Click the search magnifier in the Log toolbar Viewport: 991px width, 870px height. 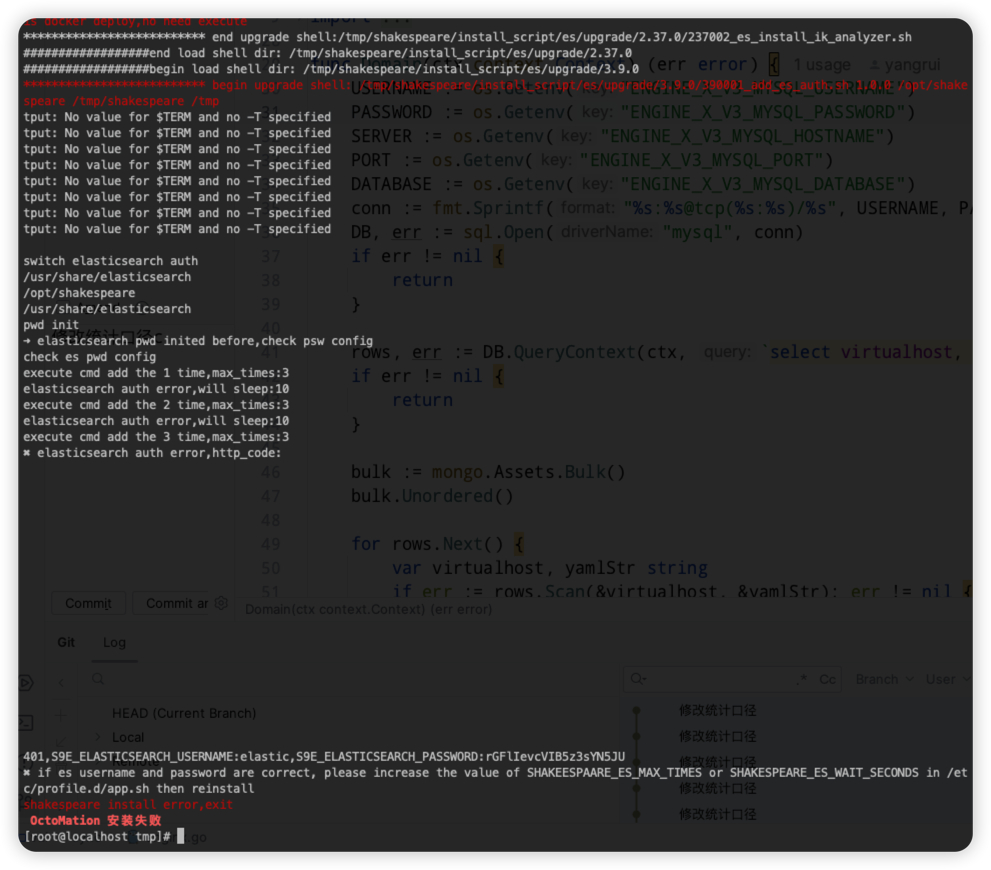(x=98, y=678)
